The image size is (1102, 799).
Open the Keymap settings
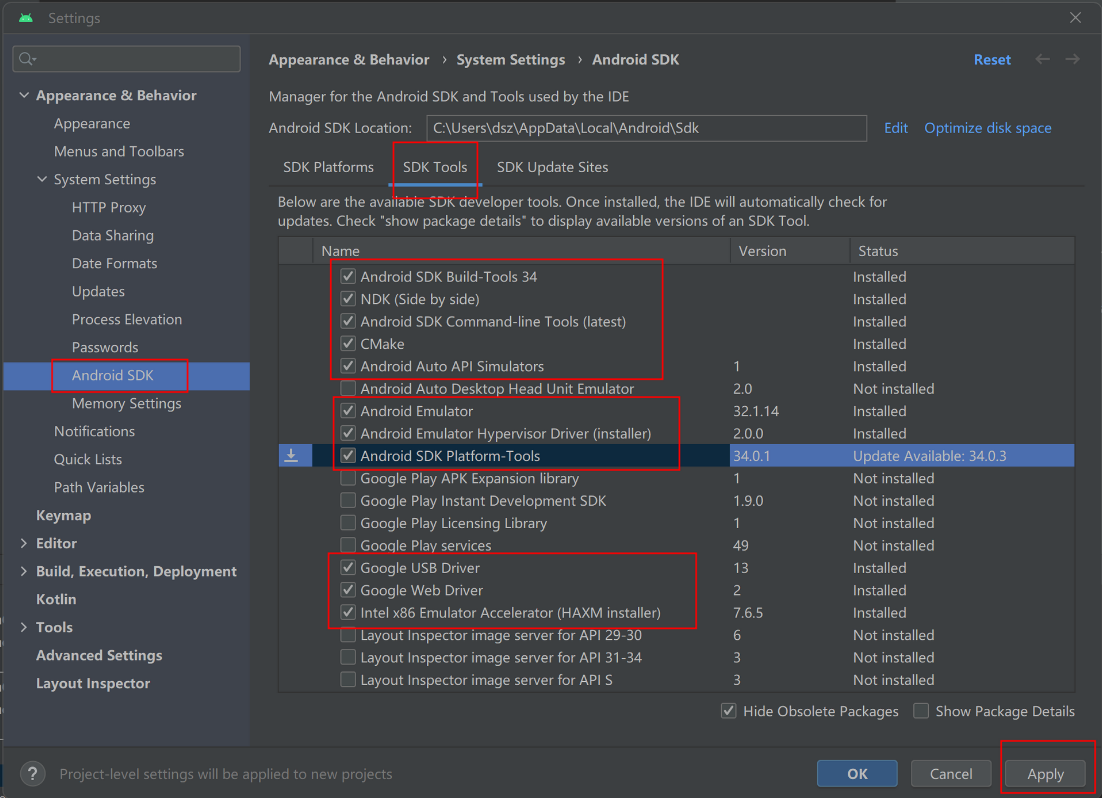[63, 515]
